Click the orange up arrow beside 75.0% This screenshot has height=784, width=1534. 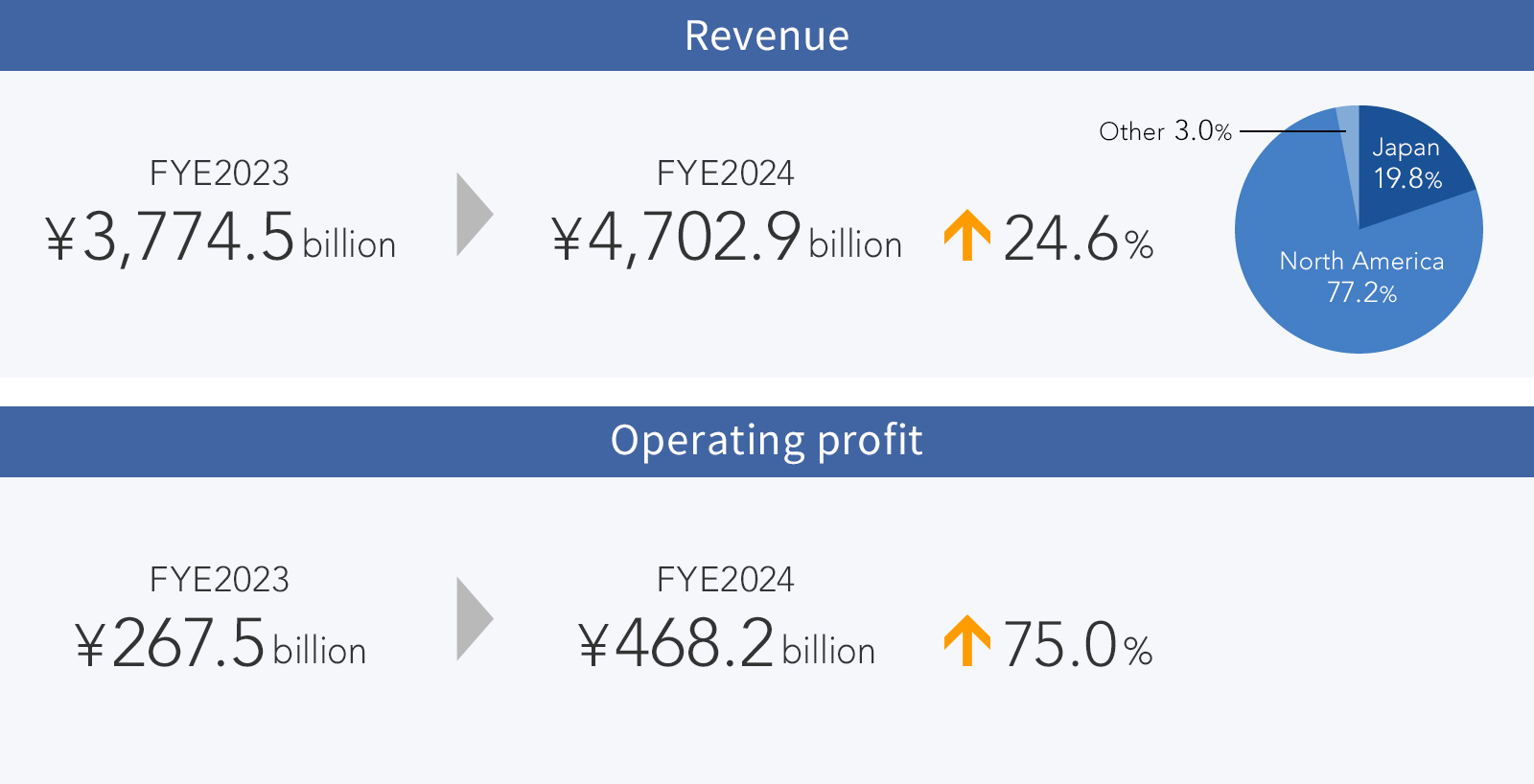[x=967, y=640]
